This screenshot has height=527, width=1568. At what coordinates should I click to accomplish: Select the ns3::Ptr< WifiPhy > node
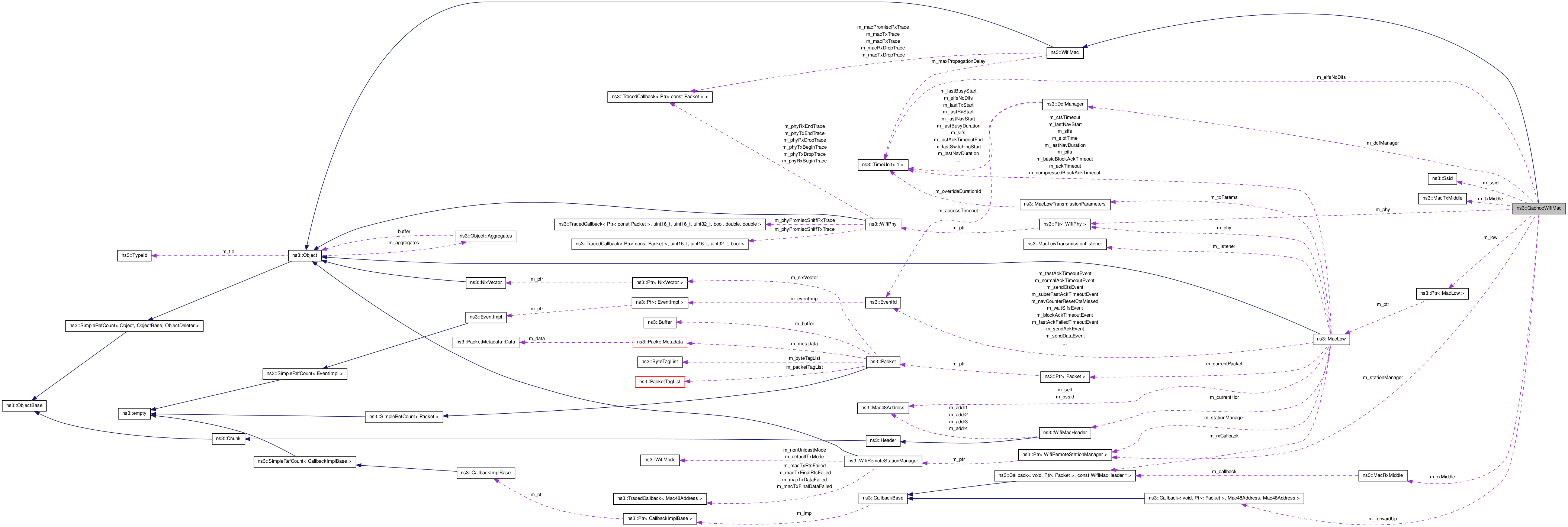pos(1064,224)
